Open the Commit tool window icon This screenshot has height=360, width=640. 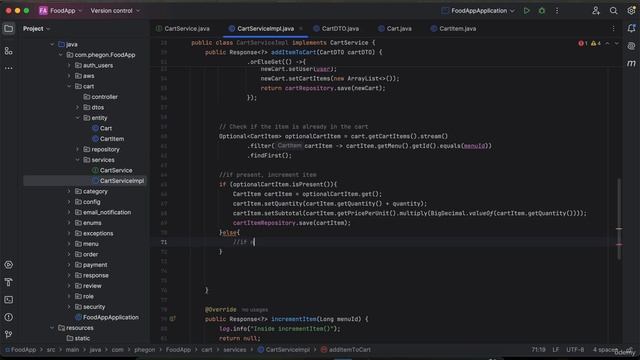(9, 51)
